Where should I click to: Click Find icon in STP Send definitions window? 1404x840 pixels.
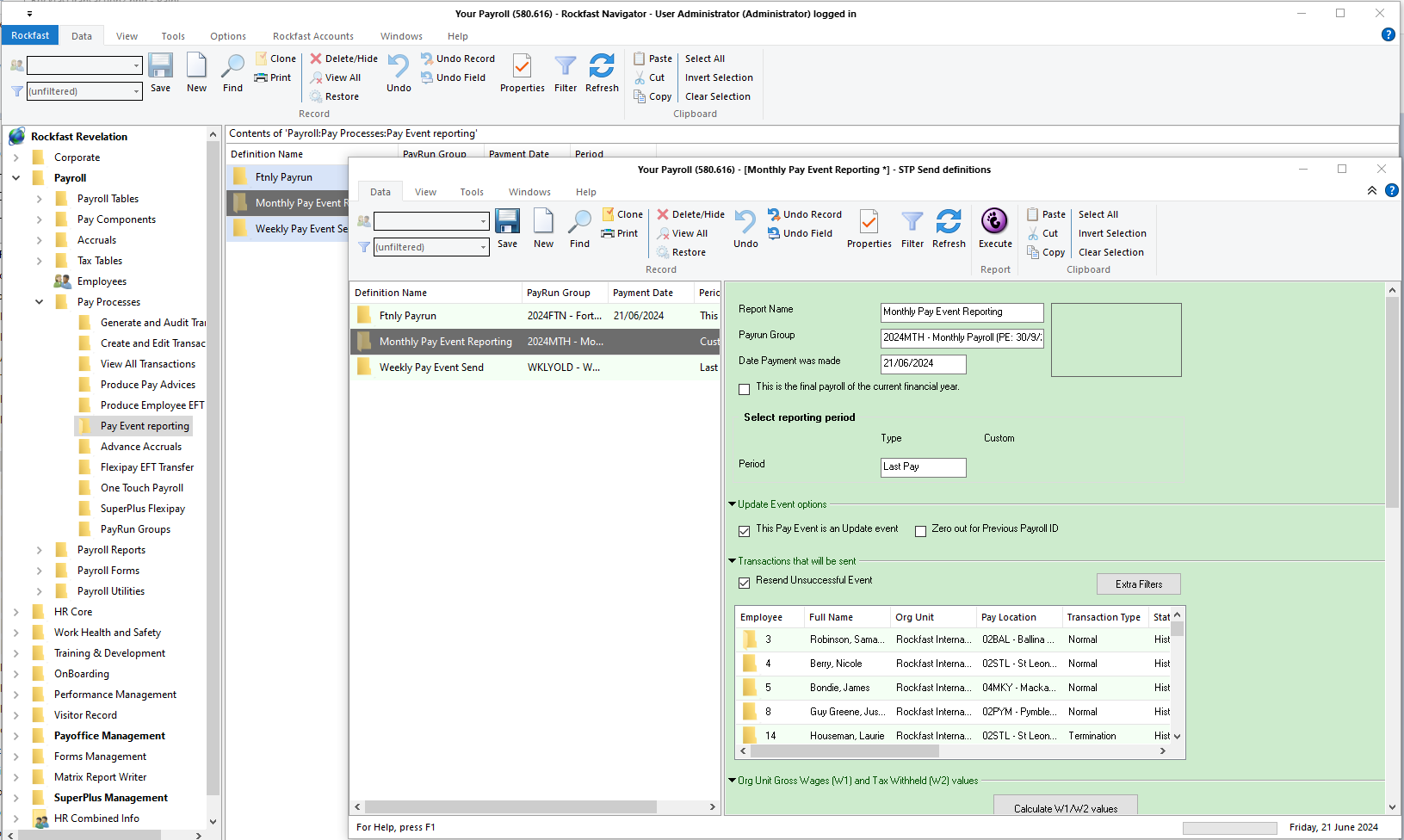pos(579,229)
